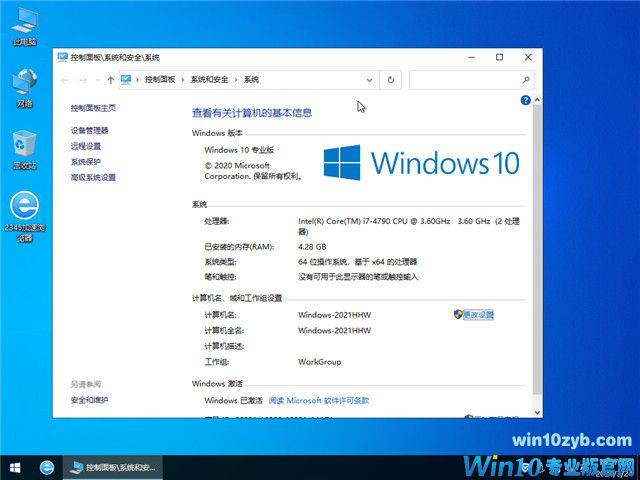Screen dimensions: 640x480
Task: Click the Windows 10 logo image
Action: (x=421, y=162)
